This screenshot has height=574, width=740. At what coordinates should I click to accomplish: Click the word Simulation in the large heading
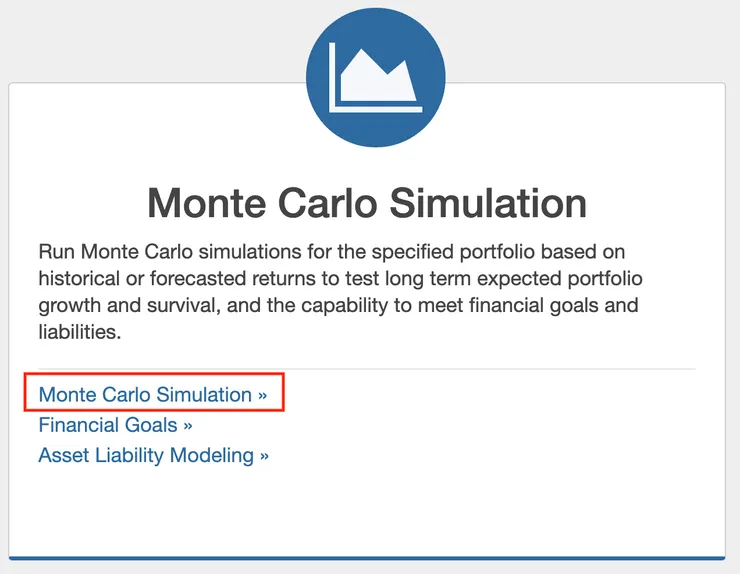click(488, 203)
